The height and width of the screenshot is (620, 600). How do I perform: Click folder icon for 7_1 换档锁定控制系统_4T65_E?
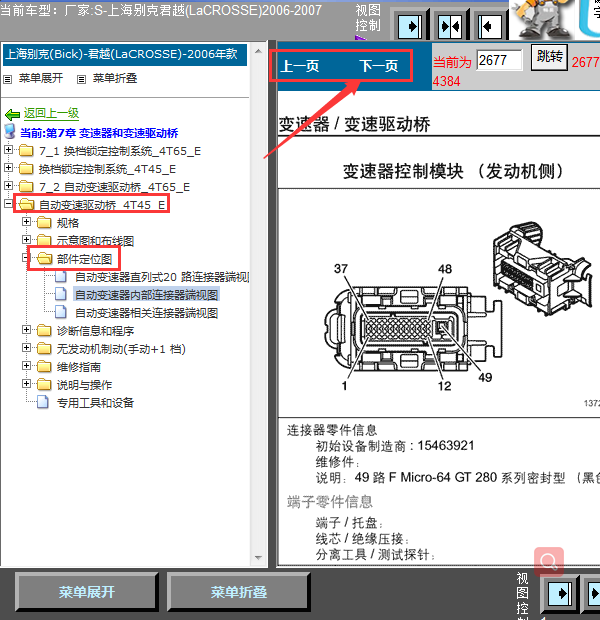[26, 150]
